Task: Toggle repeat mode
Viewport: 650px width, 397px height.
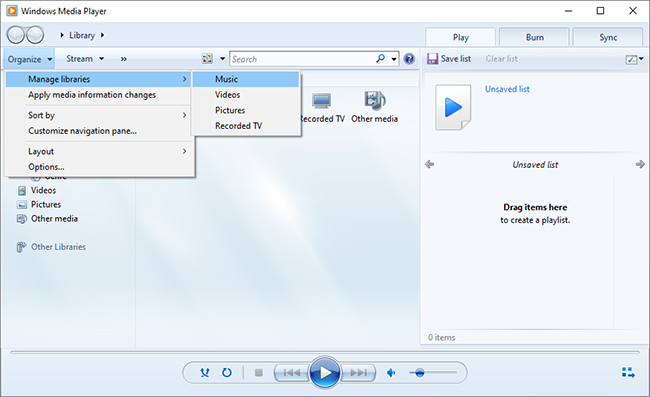Action: pos(227,373)
